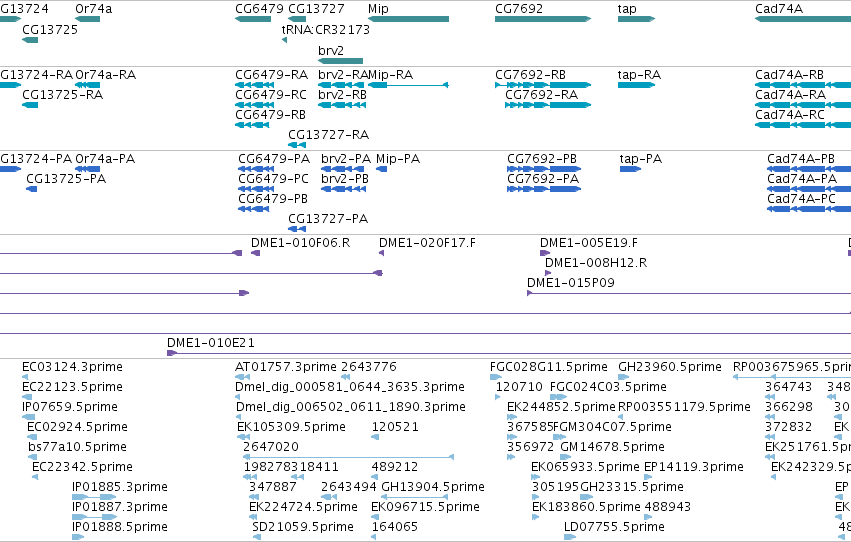This screenshot has width=851, height=542.
Task: Select the tap gene arrow
Action: [x=636, y=19]
